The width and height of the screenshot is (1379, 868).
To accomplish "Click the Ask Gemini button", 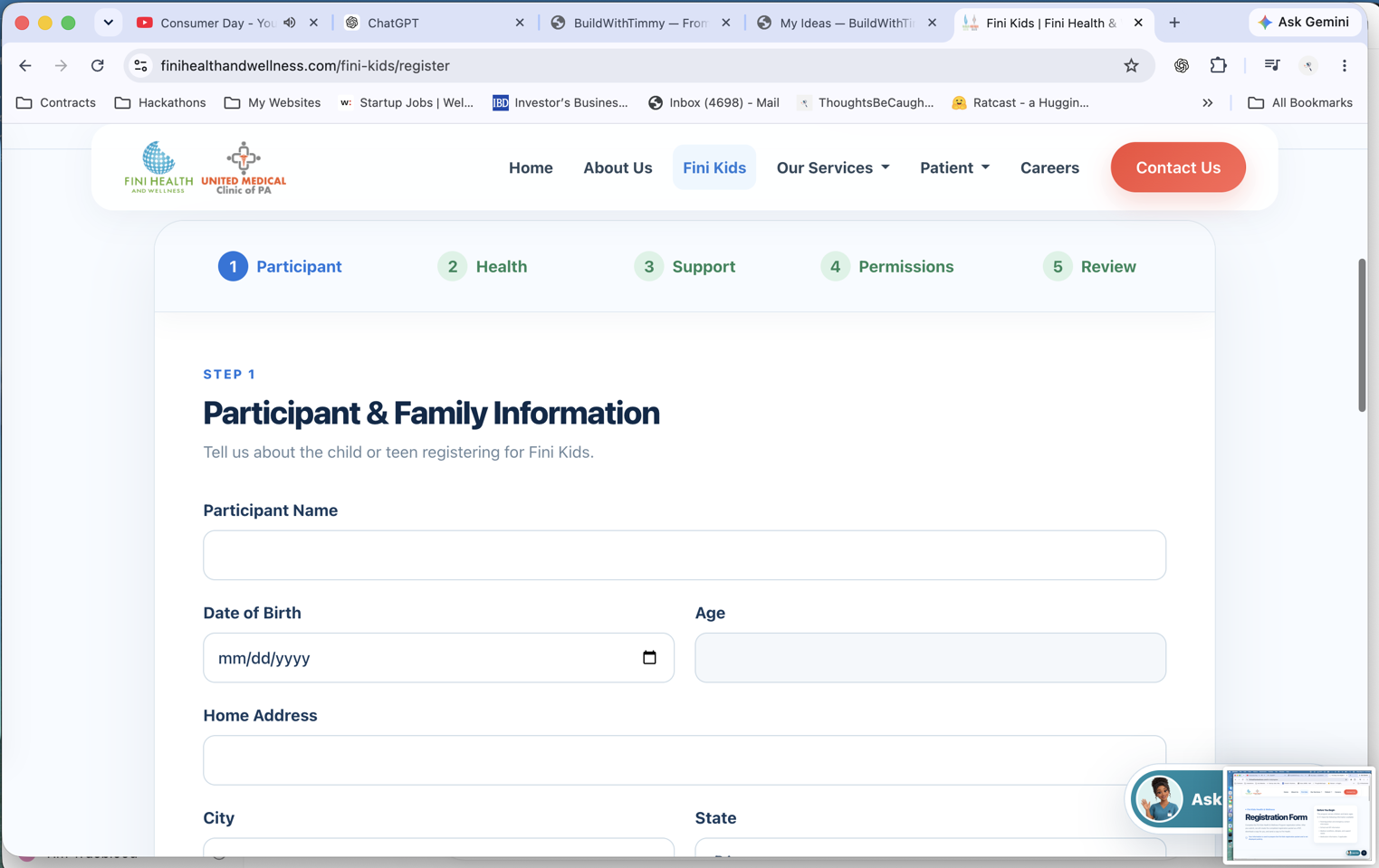I will 1305,22.
